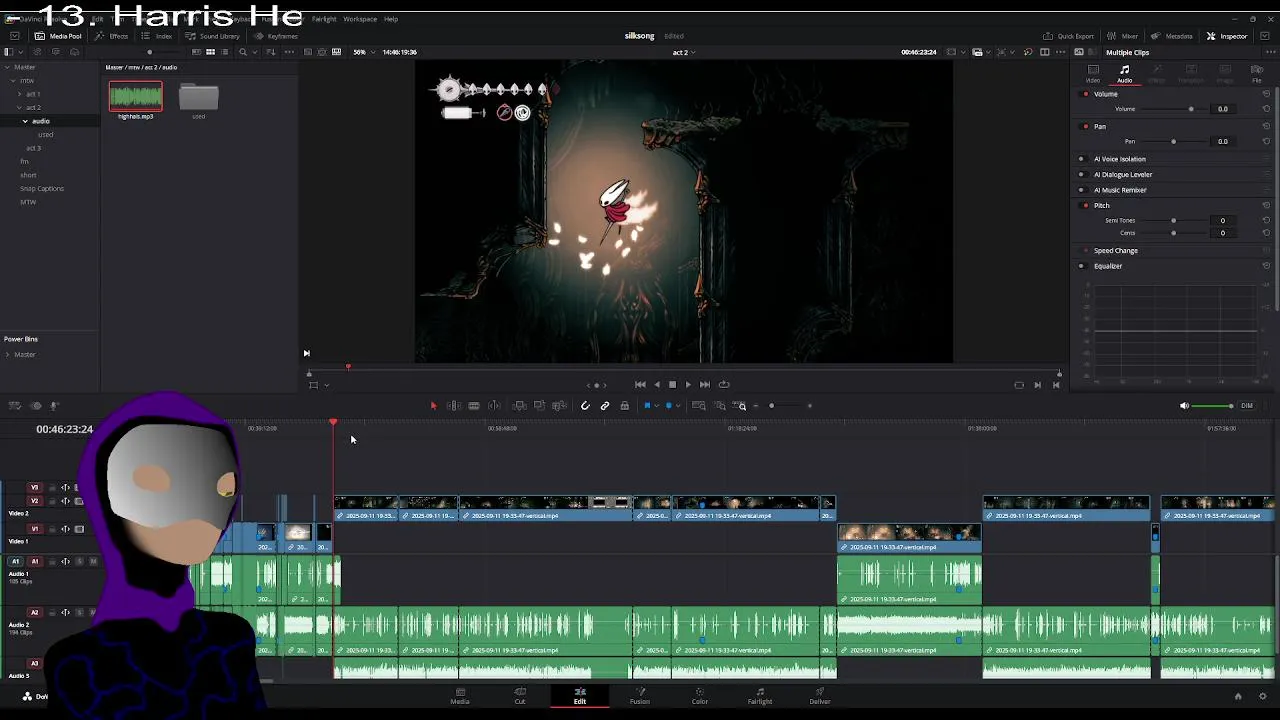Toggle the Pitch section enable switch
The image size is (1280, 720).
pyautogui.click(x=1086, y=205)
